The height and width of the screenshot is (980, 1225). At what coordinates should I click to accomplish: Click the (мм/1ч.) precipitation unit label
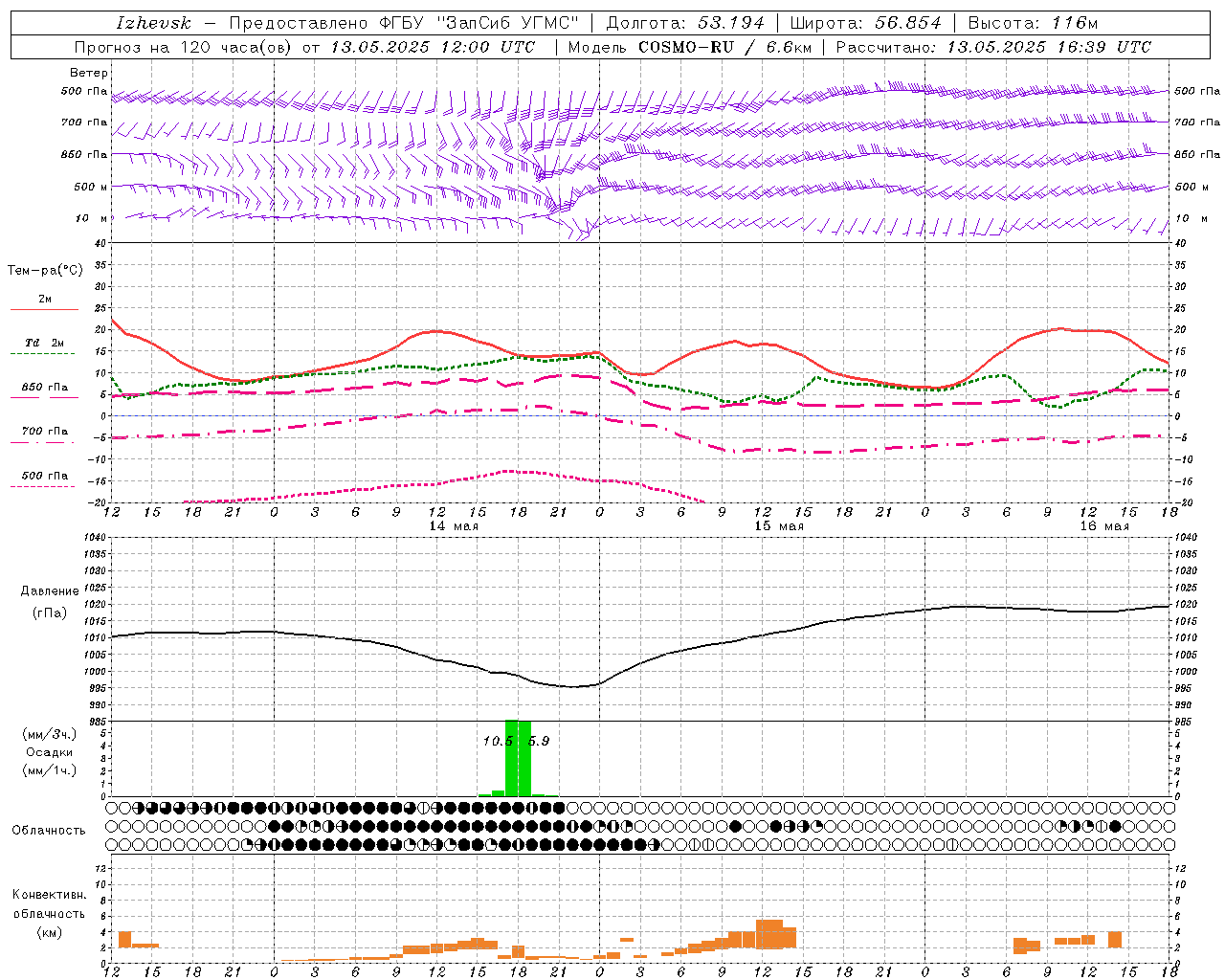[x=50, y=770]
